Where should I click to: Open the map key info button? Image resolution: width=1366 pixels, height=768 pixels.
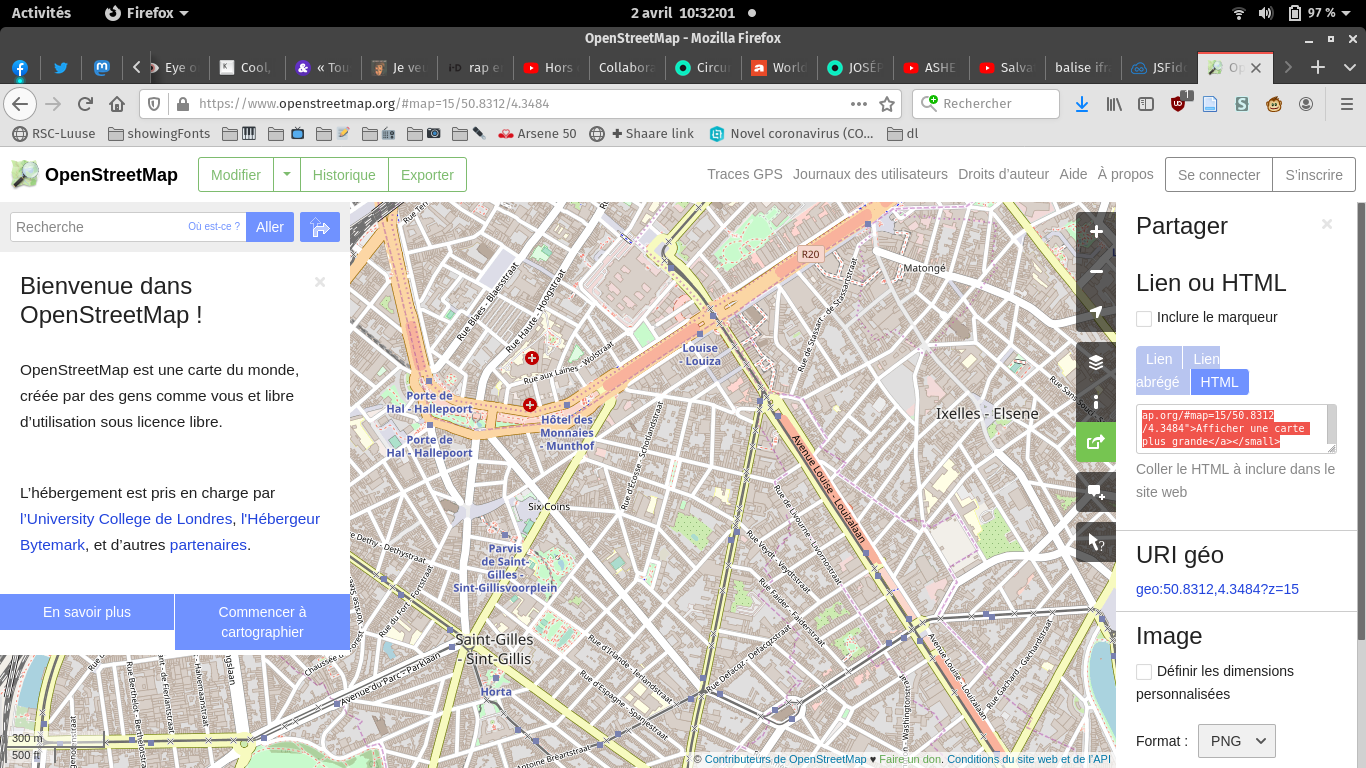pyautogui.click(x=1096, y=402)
